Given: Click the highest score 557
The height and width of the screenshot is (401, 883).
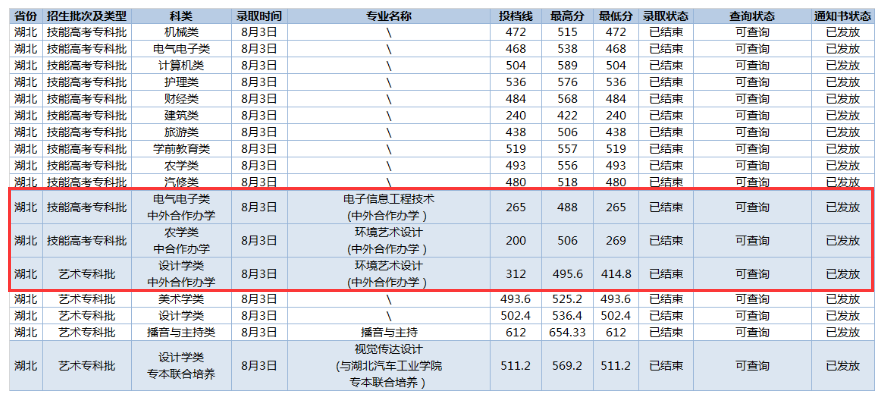Looking at the screenshot, I should [567, 149].
